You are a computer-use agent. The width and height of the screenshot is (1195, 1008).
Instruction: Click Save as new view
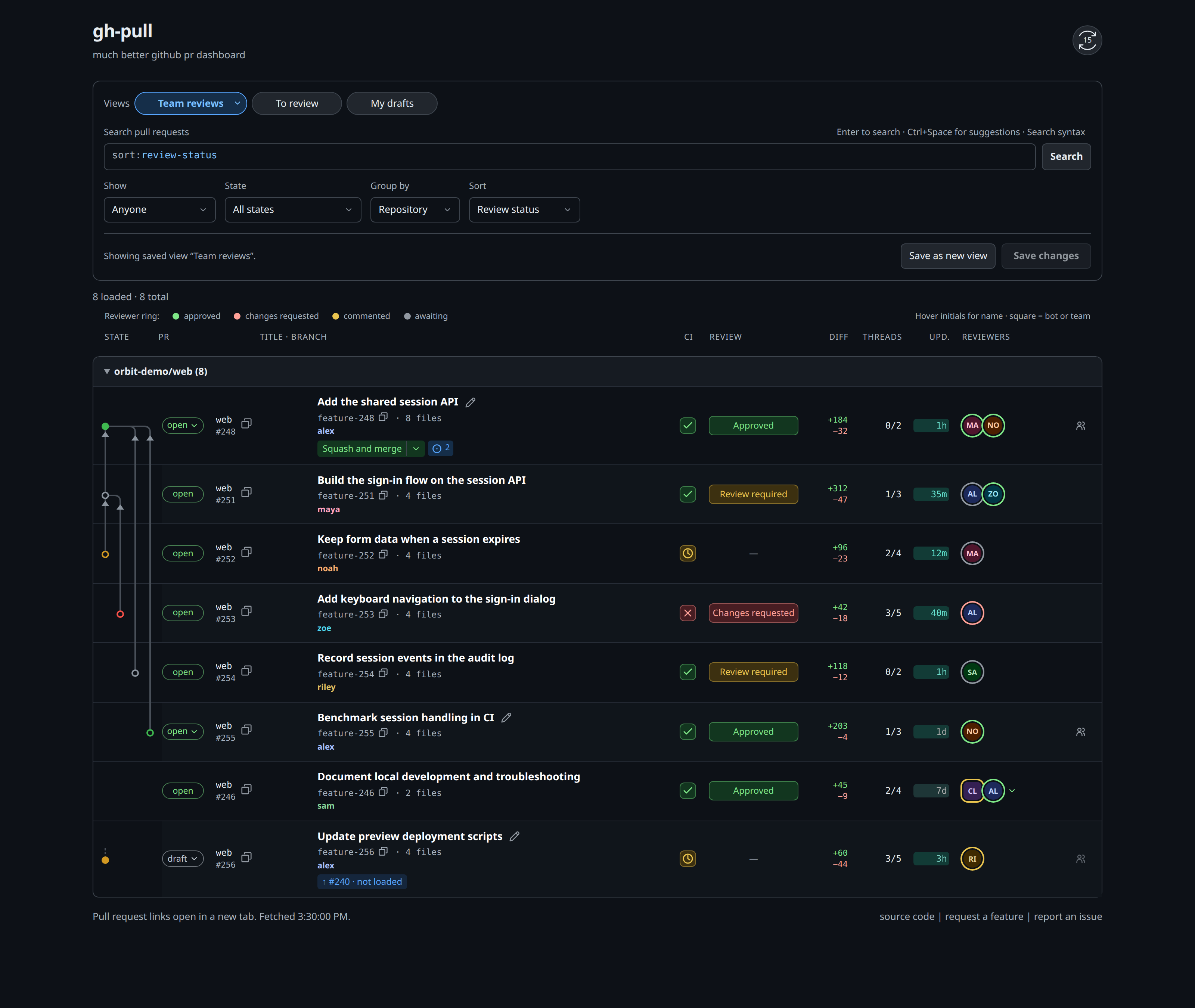click(947, 256)
